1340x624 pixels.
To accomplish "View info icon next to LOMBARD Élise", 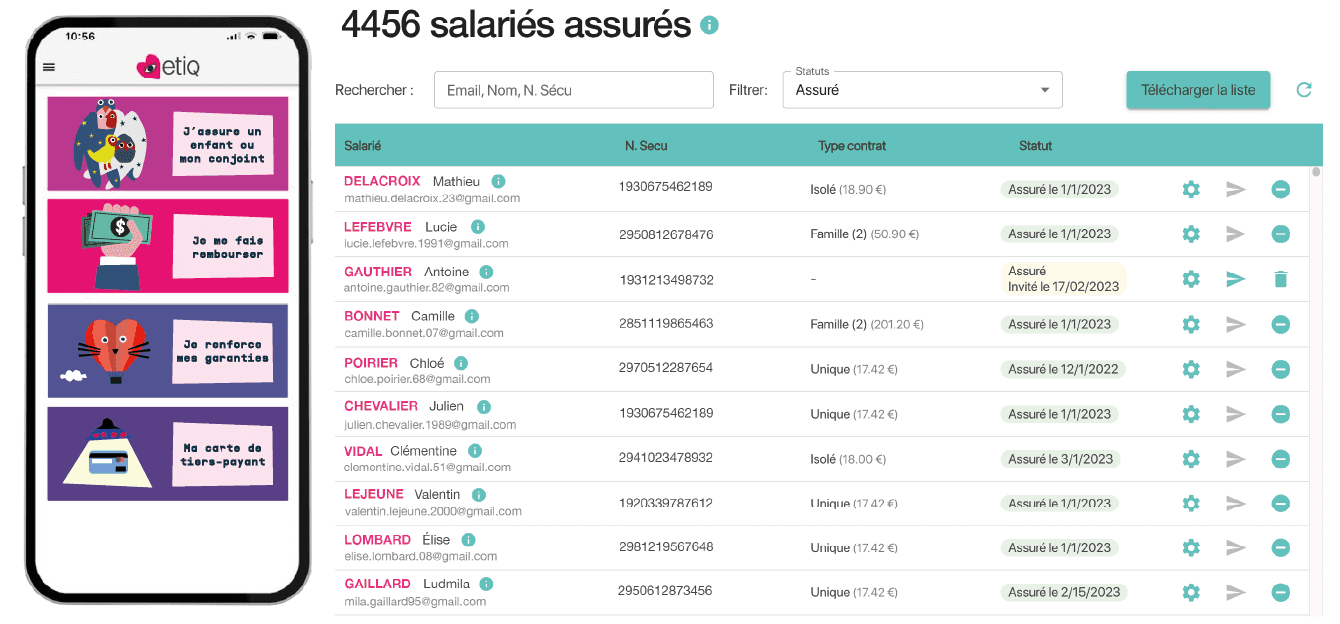I will [467, 540].
